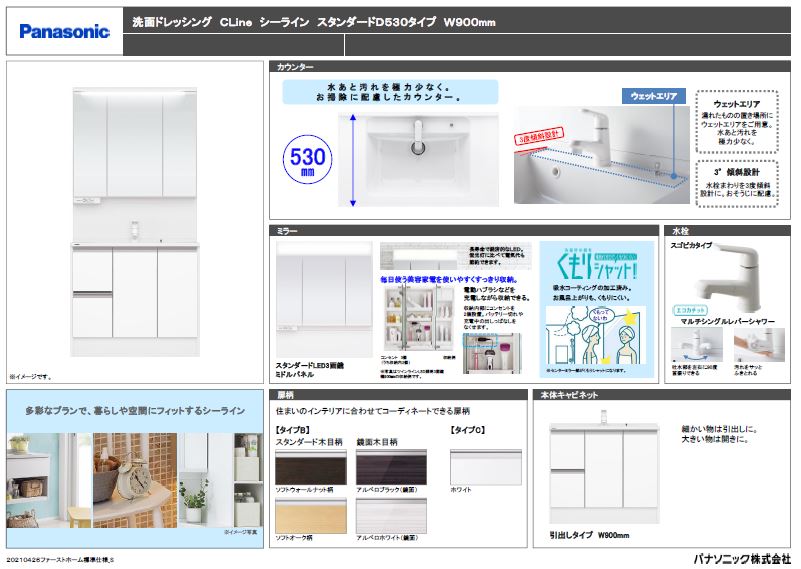
Task: Click the wet area faucet closeup photo
Action: [601, 154]
